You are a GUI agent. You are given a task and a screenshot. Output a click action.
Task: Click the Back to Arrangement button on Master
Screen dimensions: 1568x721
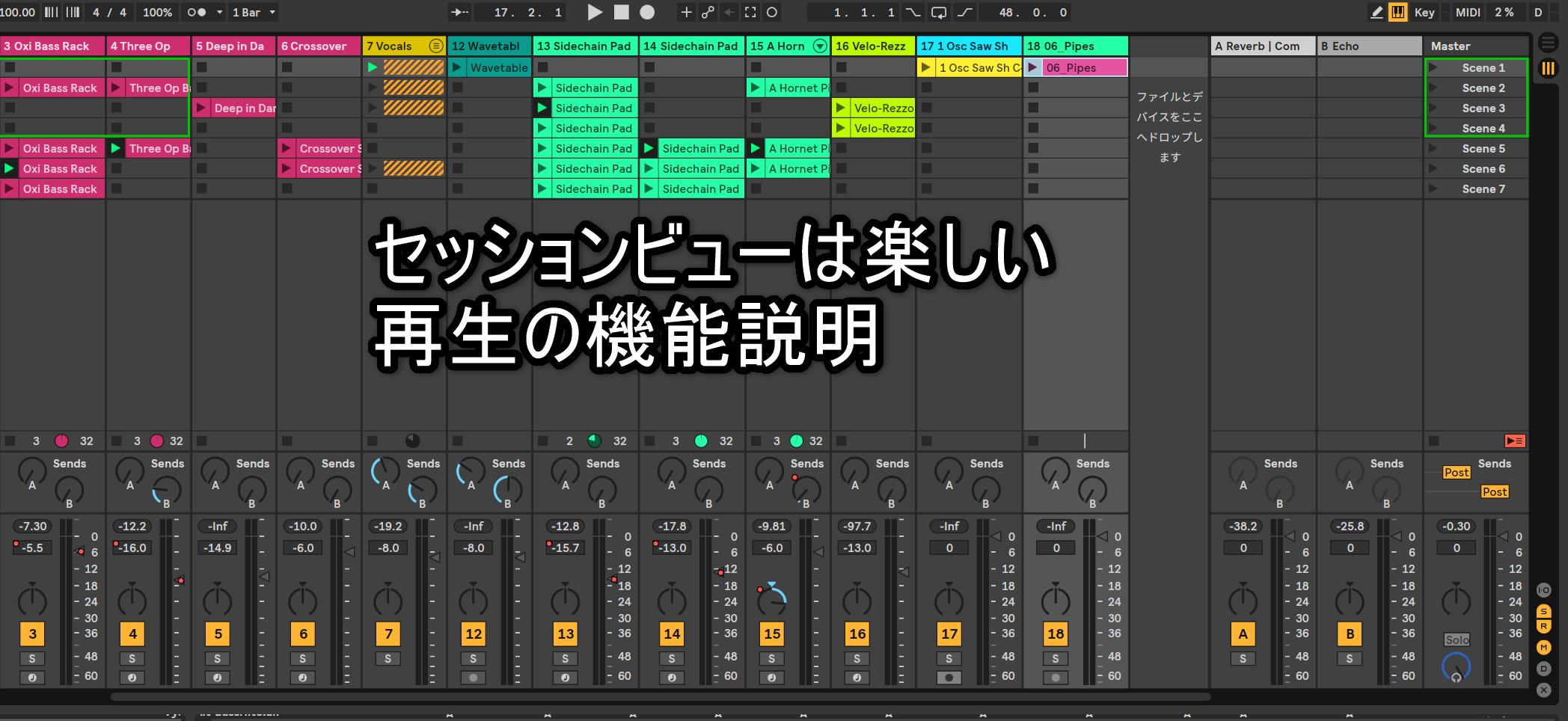point(1515,441)
